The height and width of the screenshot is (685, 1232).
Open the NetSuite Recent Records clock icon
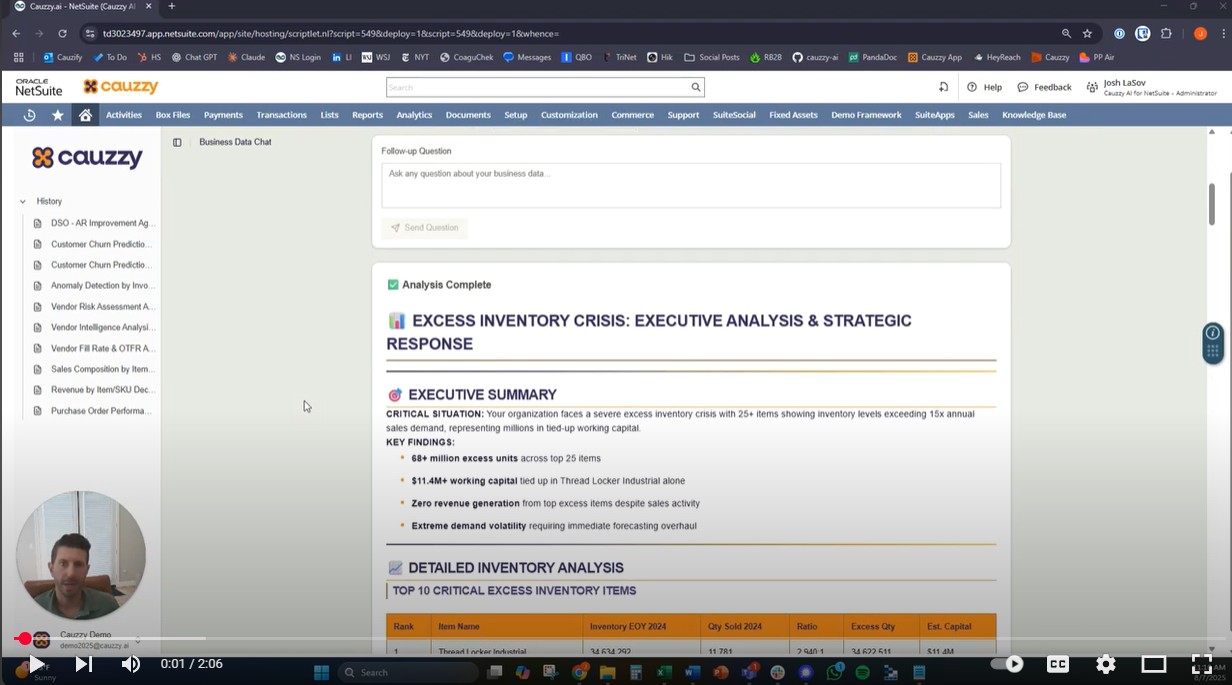tap(29, 115)
